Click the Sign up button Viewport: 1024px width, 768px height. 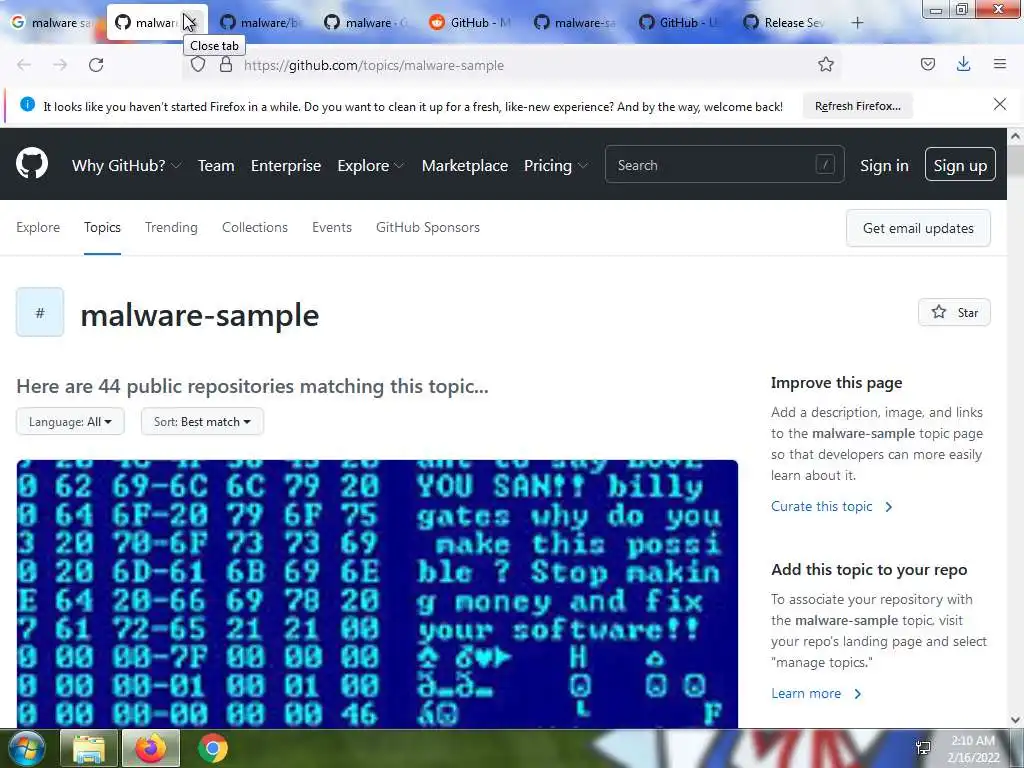click(960, 165)
